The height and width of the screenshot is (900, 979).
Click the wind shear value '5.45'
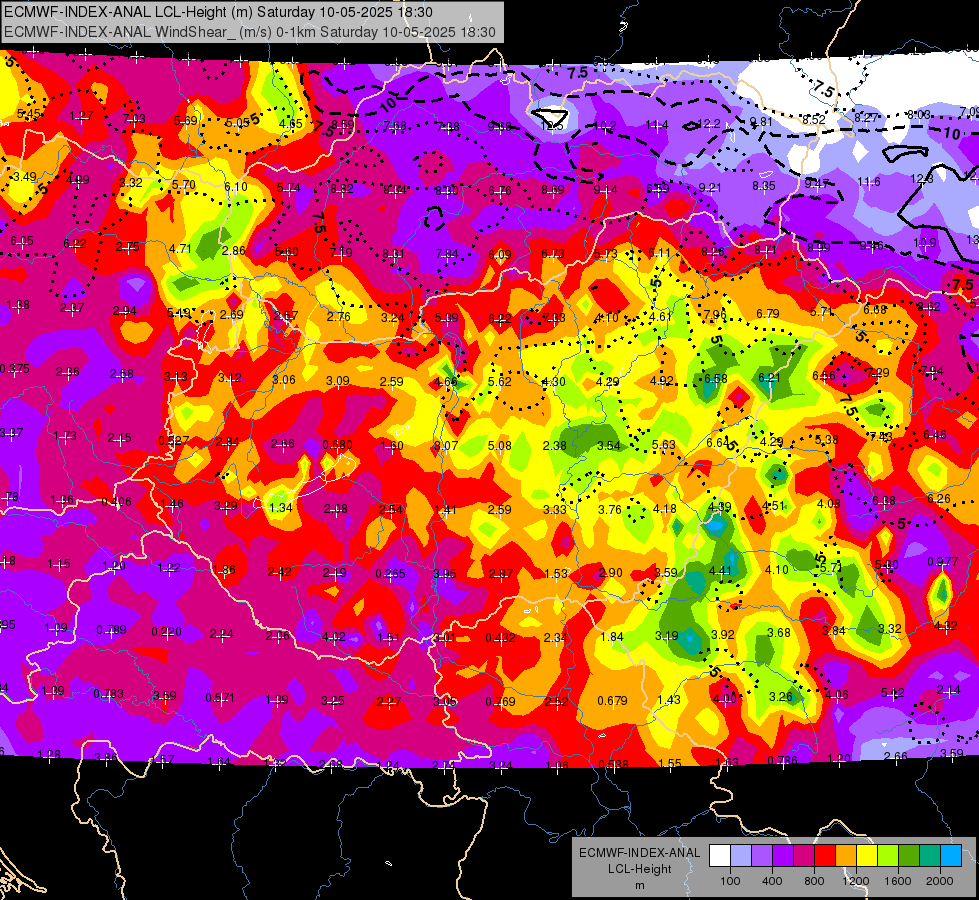(x=29, y=114)
